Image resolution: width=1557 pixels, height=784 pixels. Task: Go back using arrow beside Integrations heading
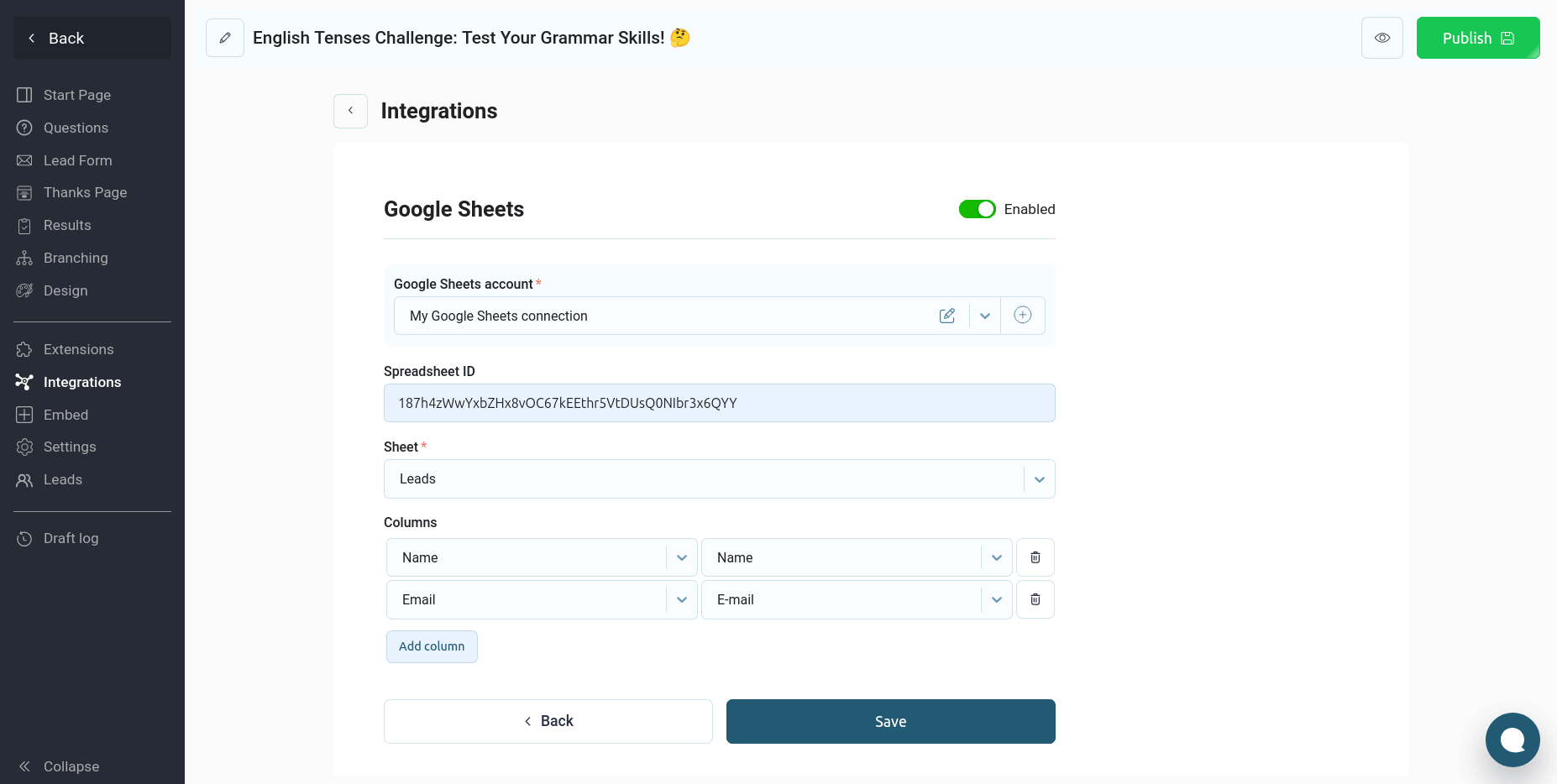point(350,111)
